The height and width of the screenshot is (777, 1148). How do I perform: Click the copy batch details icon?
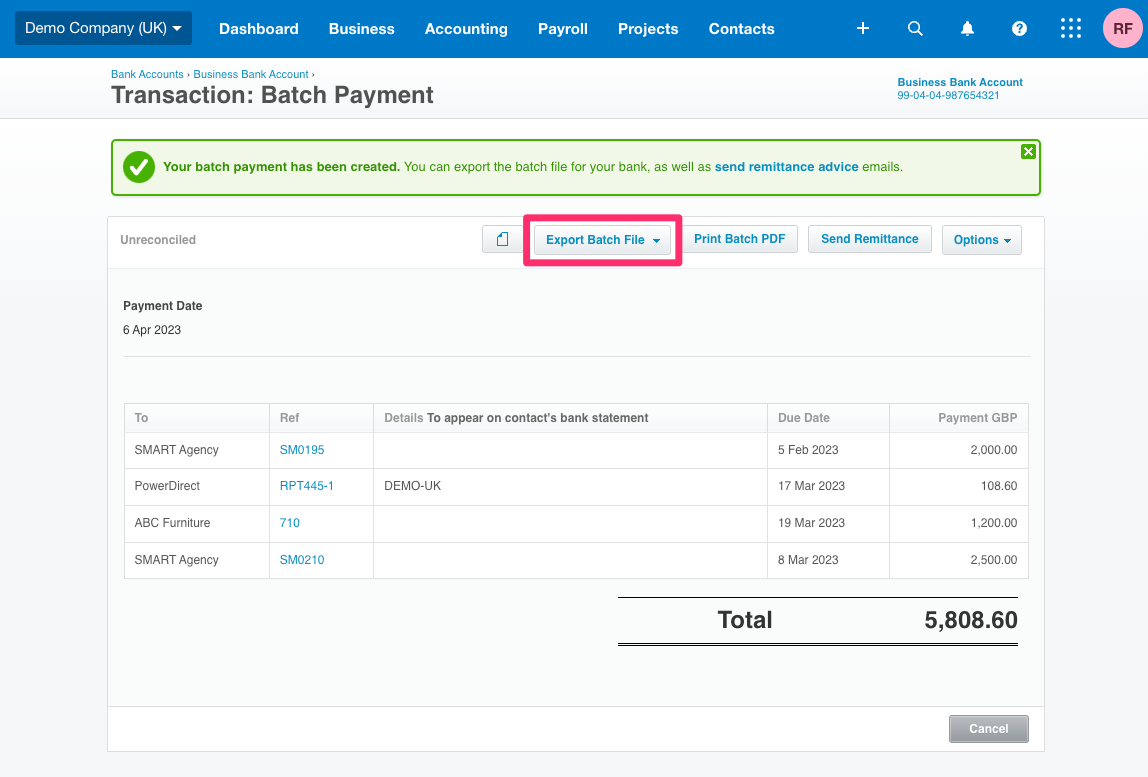pos(503,239)
